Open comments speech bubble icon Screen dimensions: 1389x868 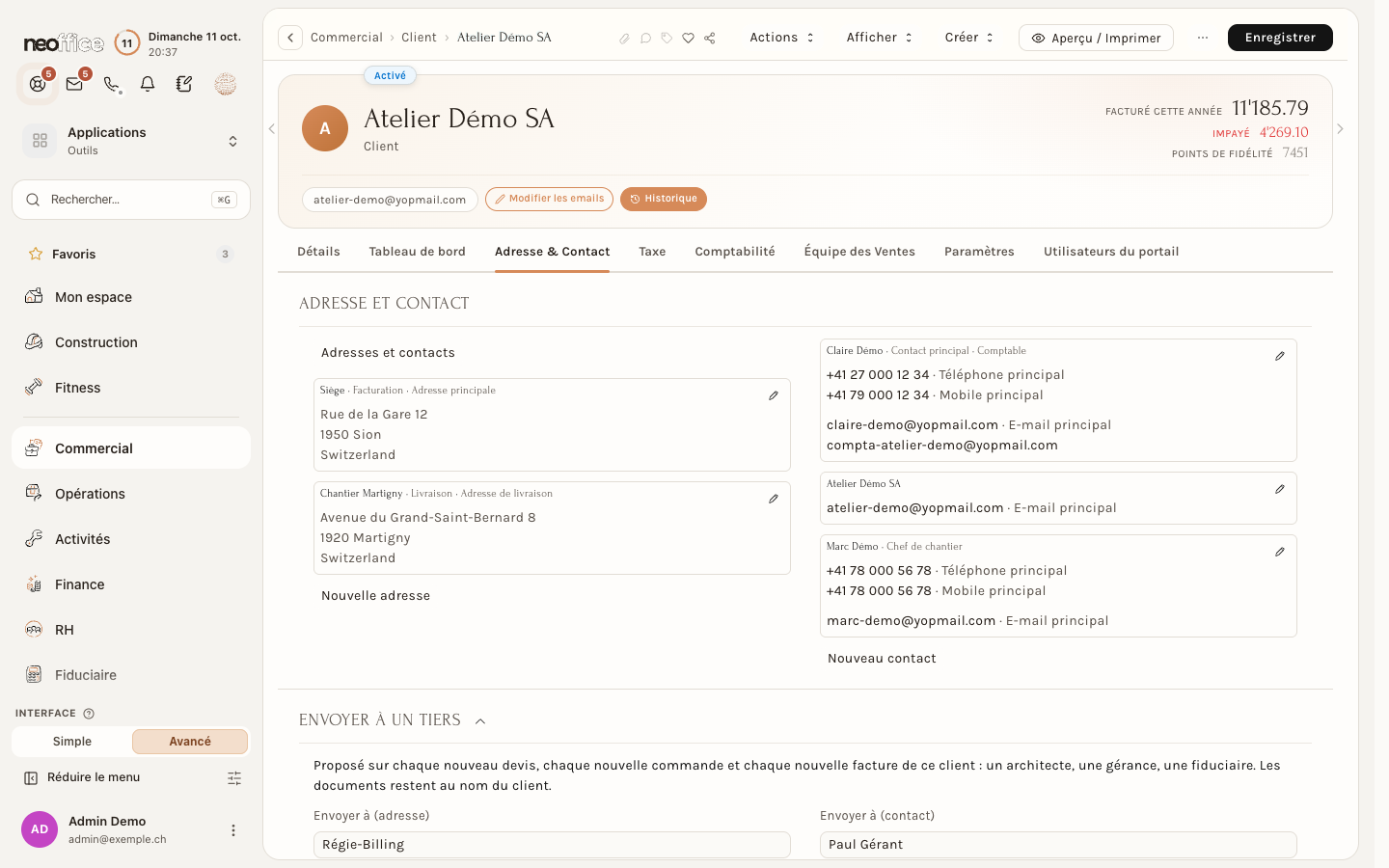click(x=645, y=39)
